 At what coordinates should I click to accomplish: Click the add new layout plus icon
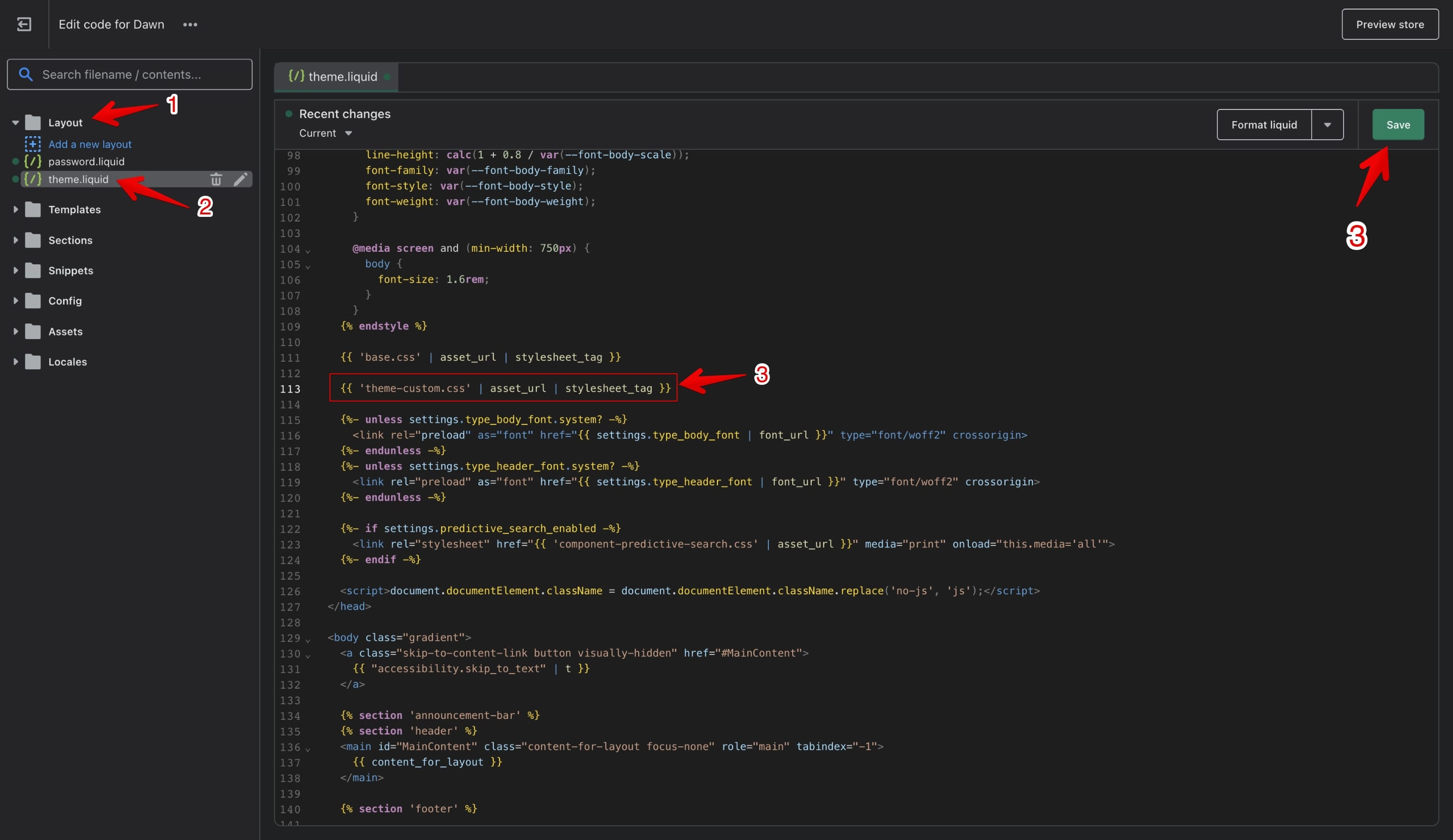[33, 144]
